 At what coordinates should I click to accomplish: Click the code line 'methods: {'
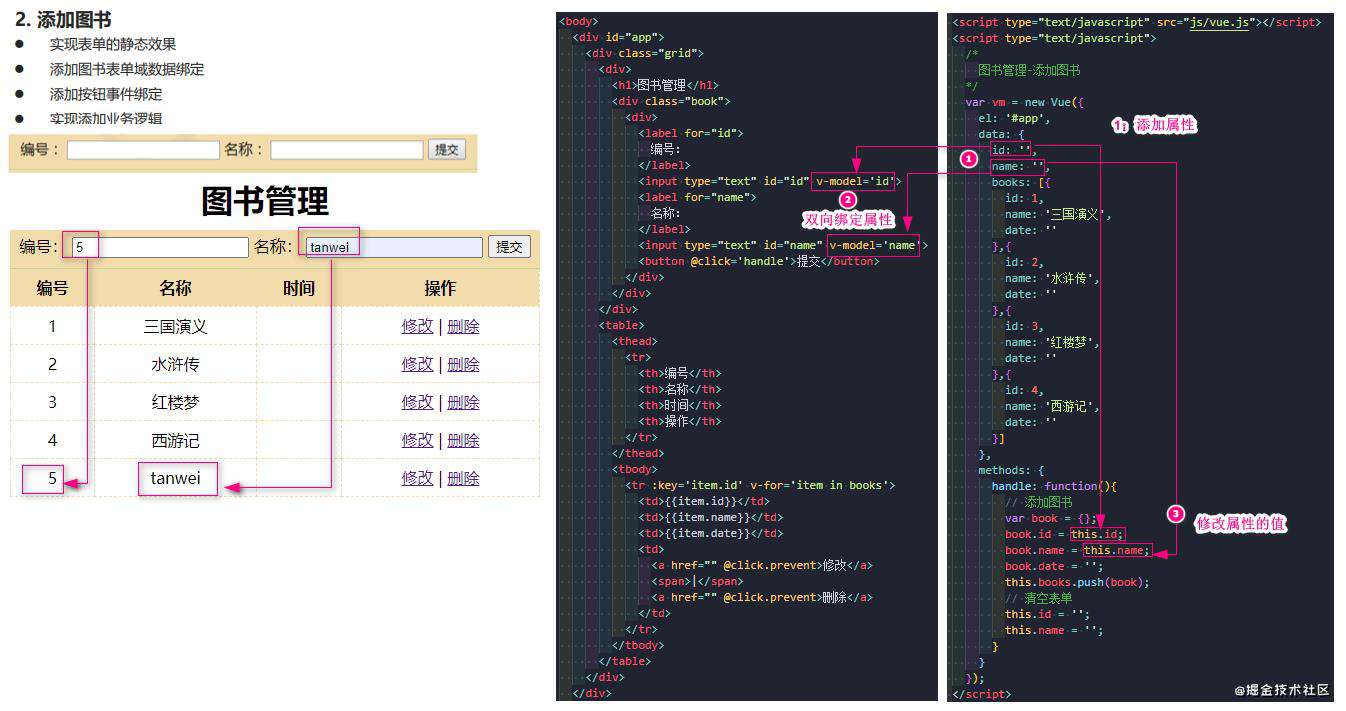click(x=1011, y=470)
